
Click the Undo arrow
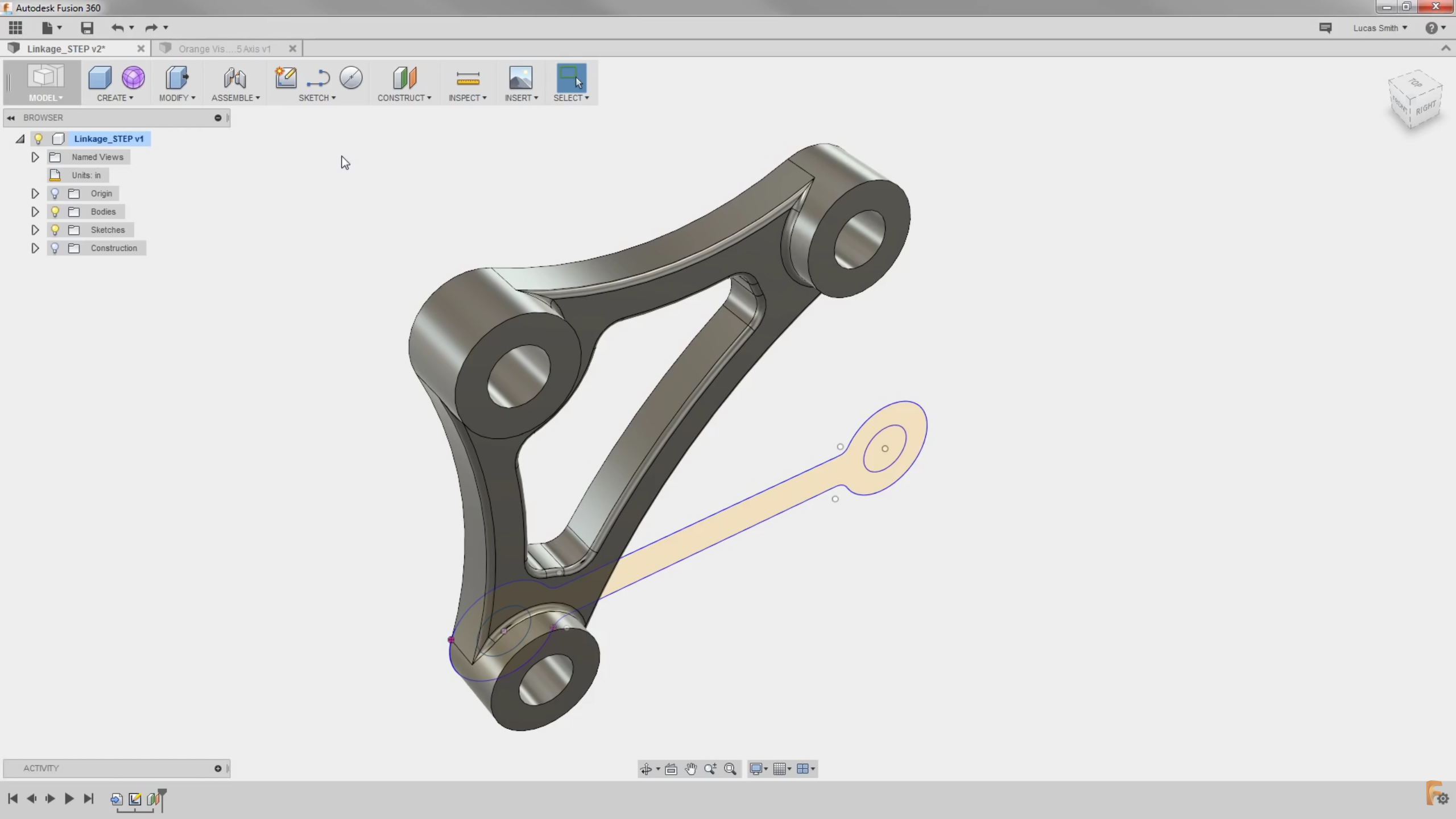(x=117, y=27)
